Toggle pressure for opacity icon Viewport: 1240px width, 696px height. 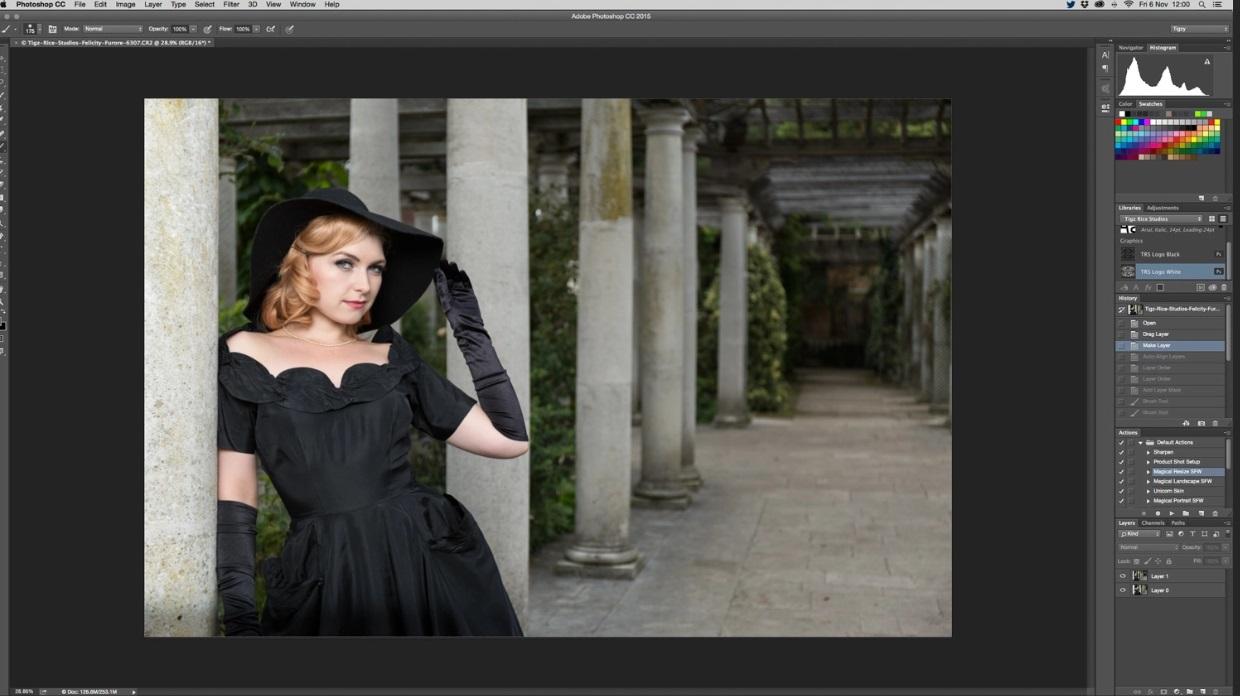tap(207, 29)
